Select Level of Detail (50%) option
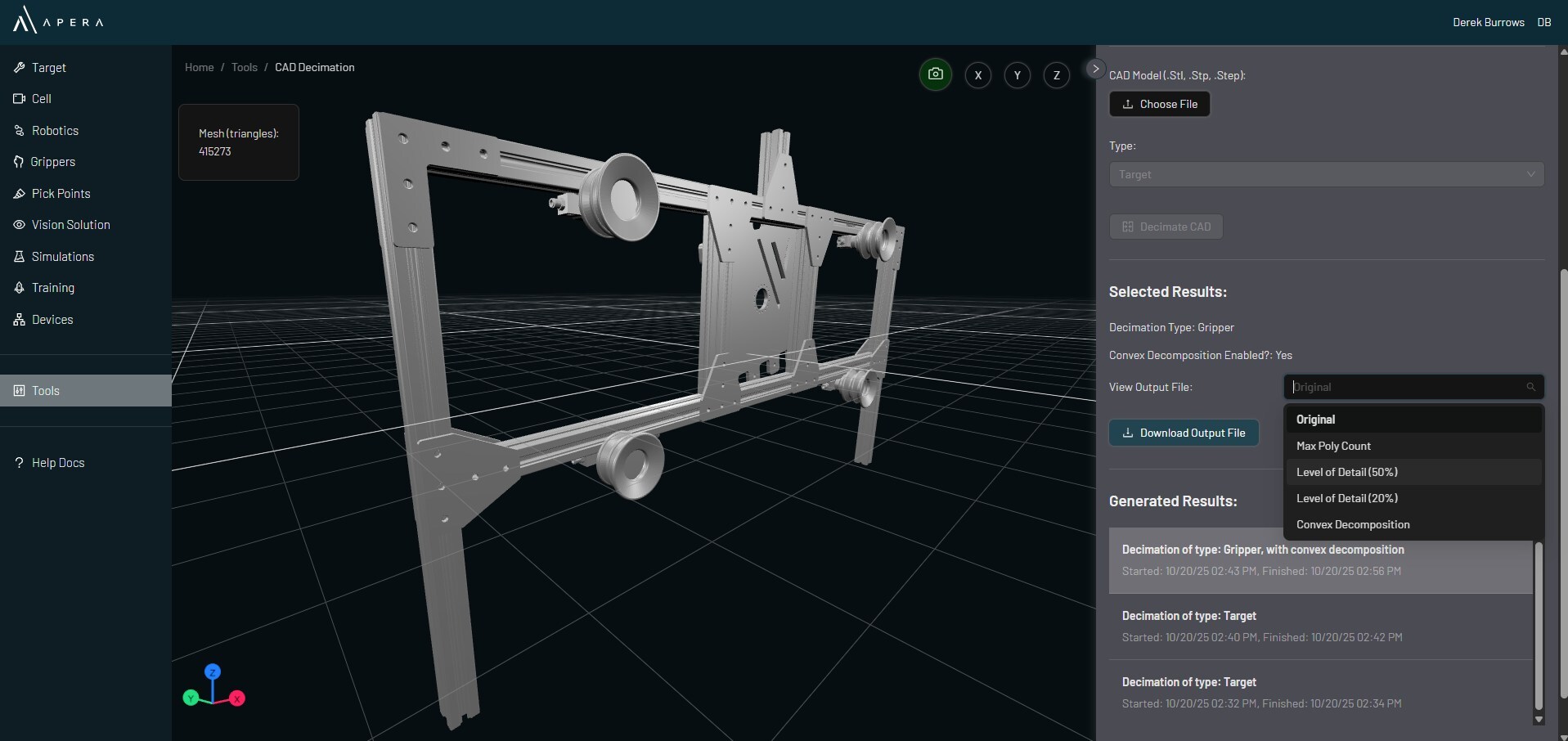This screenshot has width=1568, height=741. (x=1413, y=472)
